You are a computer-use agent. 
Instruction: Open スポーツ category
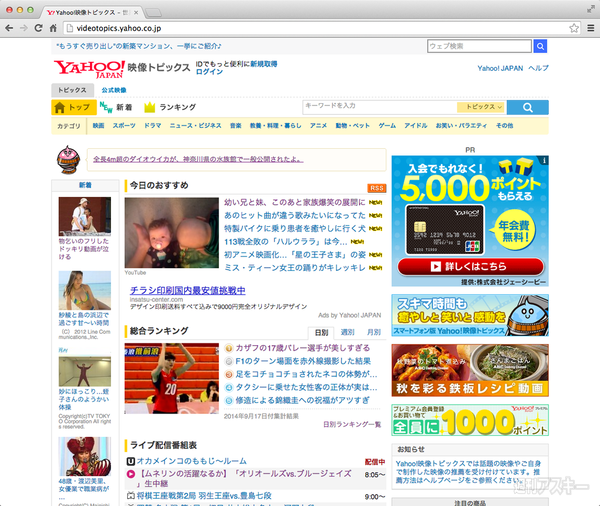[x=124, y=126]
